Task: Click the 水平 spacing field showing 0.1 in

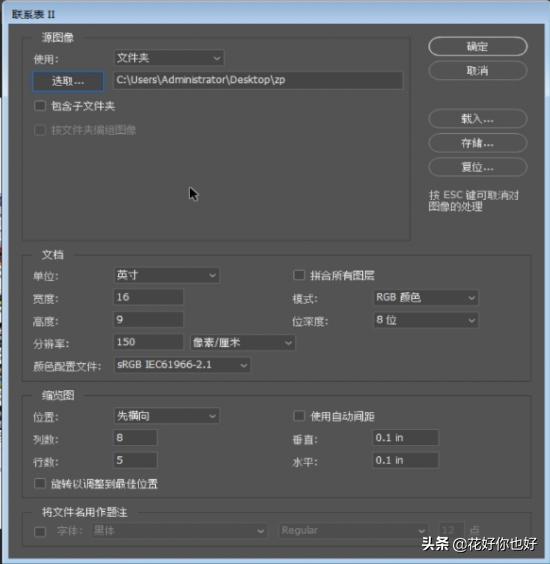Action: (x=406, y=460)
